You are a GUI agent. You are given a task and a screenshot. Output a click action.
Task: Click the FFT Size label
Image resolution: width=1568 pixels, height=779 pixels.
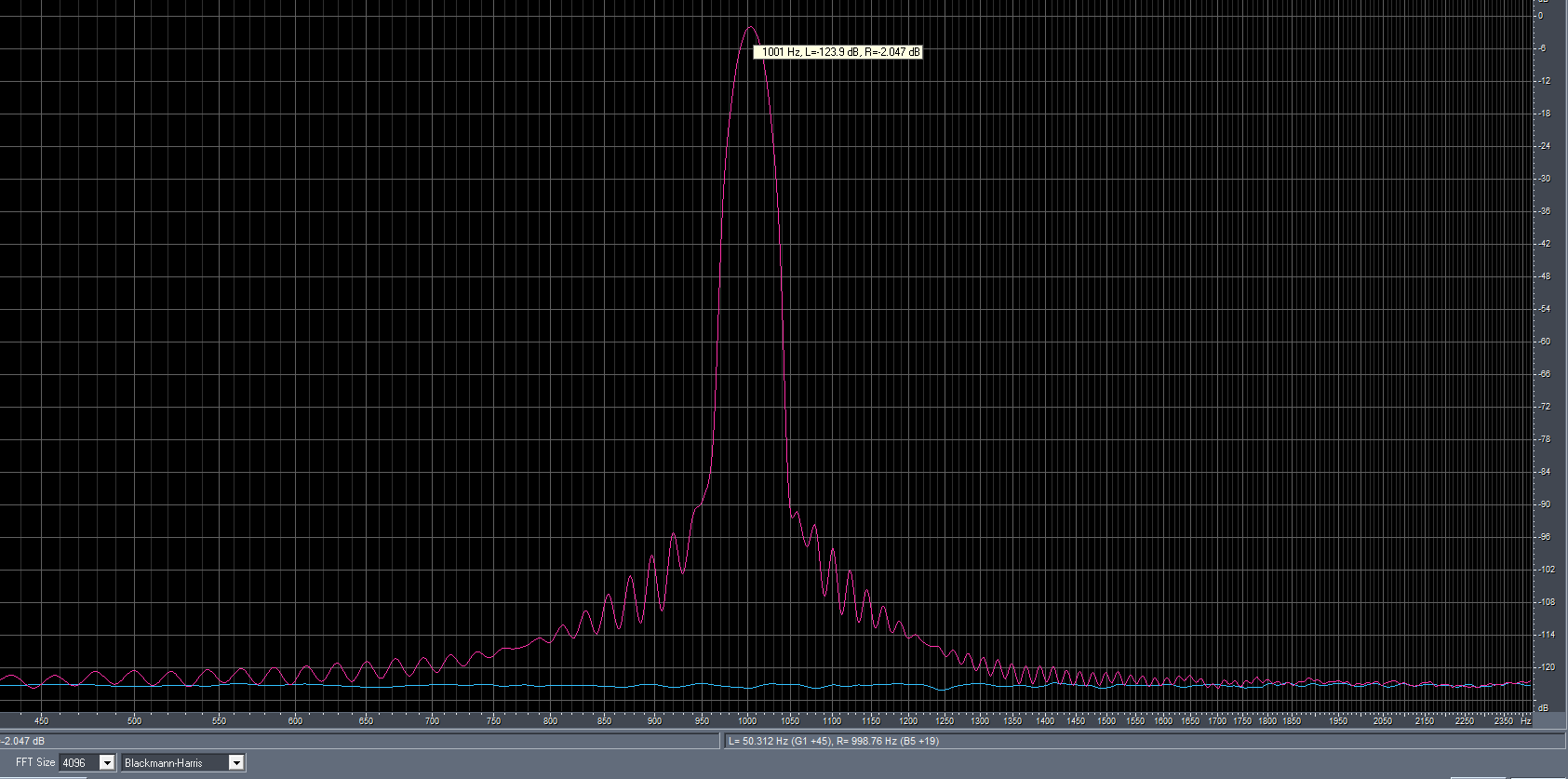pyautogui.click(x=35, y=762)
